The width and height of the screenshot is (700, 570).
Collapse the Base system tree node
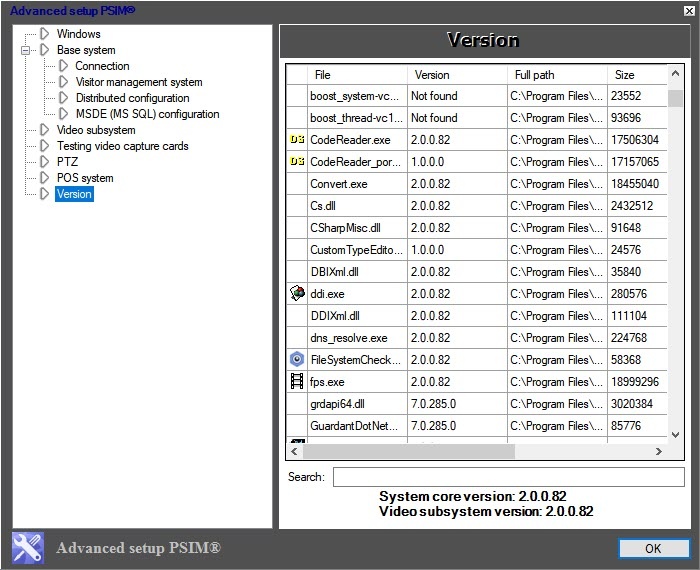click(27, 50)
